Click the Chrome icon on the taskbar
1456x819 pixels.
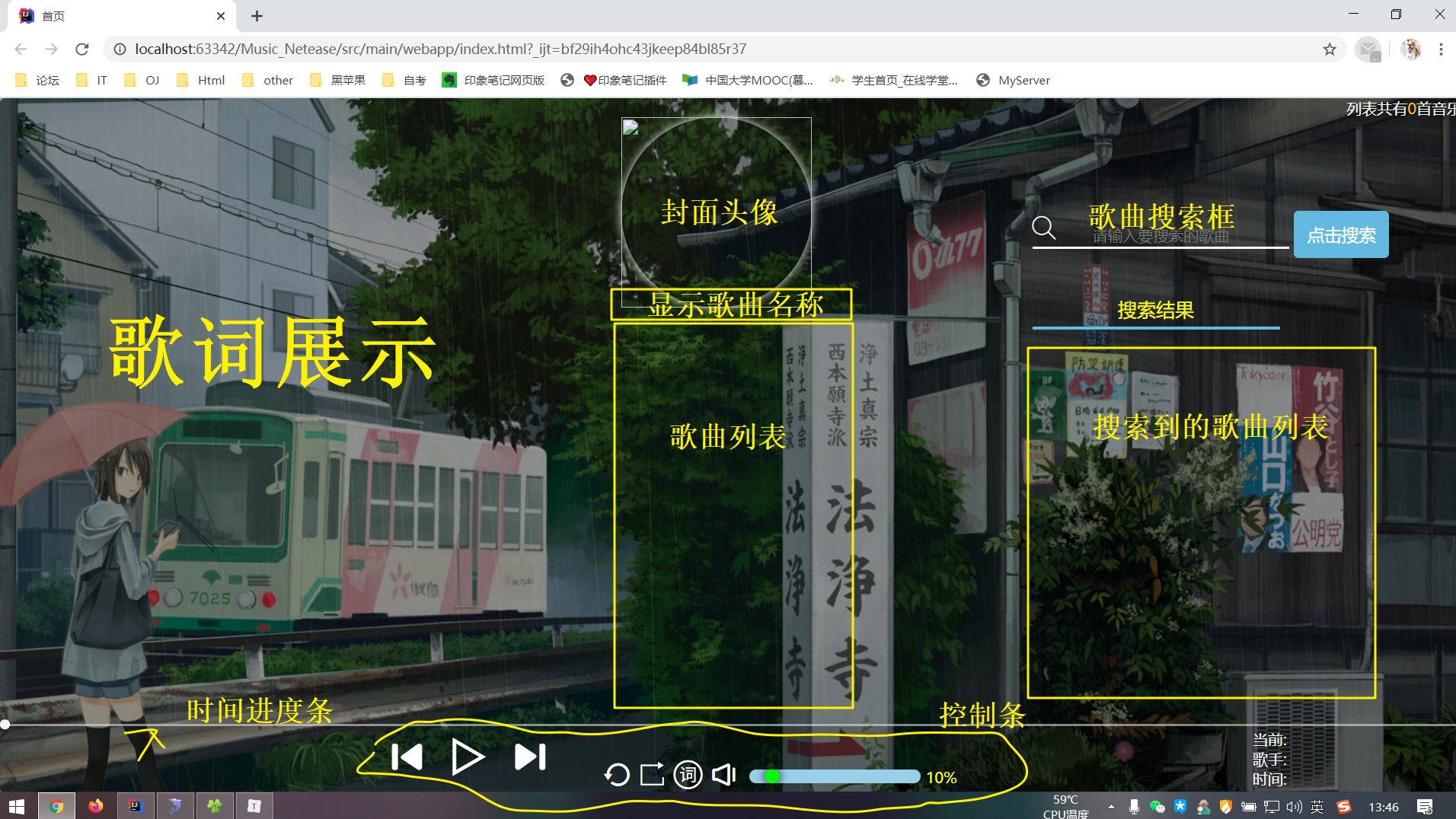57,805
